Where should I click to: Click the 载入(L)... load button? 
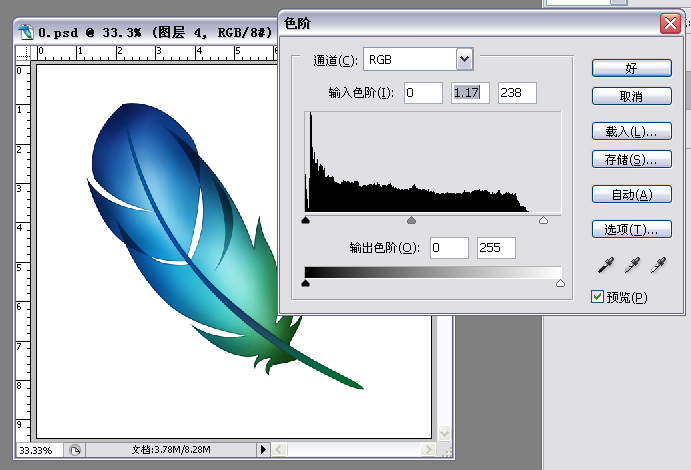[632, 131]
